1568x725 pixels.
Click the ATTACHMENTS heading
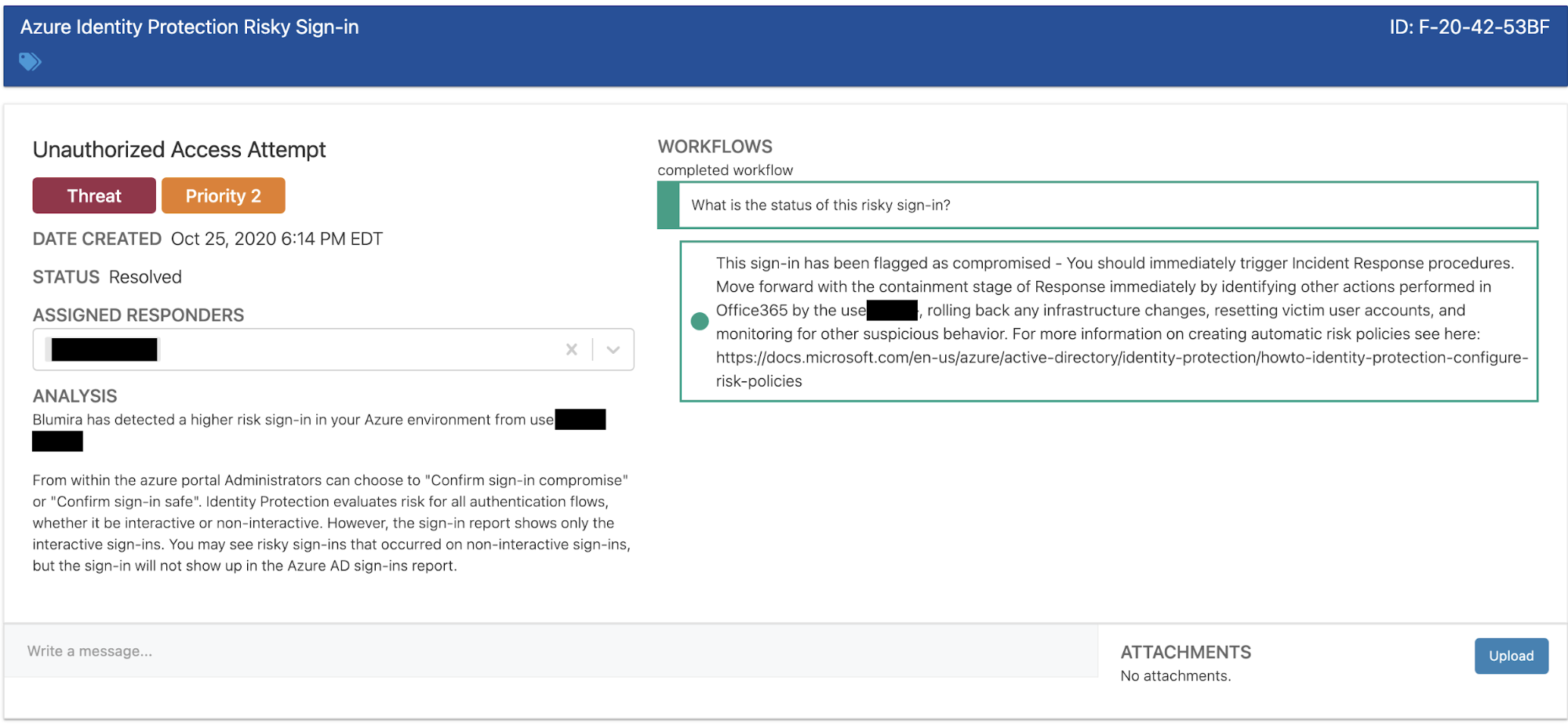(x=1185, y=652)
